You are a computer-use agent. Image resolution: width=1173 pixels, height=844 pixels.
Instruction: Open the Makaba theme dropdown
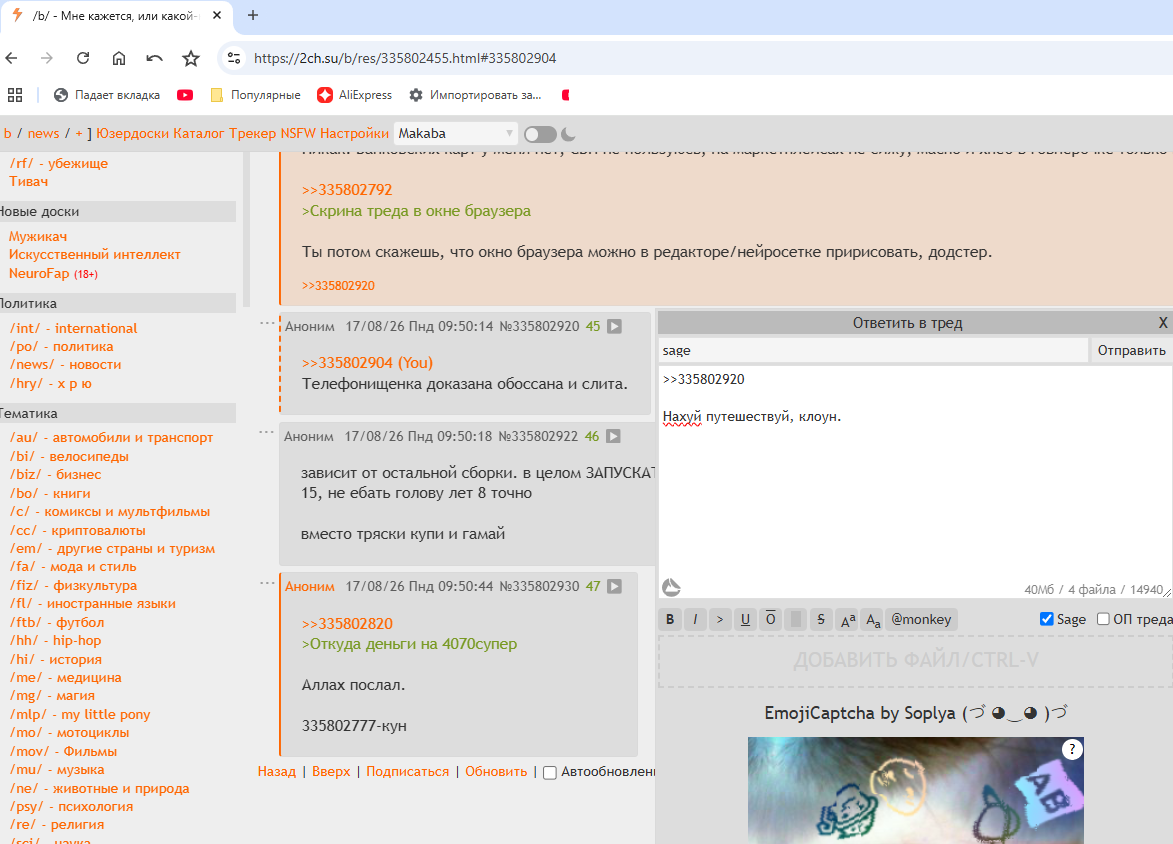point(456,133)
